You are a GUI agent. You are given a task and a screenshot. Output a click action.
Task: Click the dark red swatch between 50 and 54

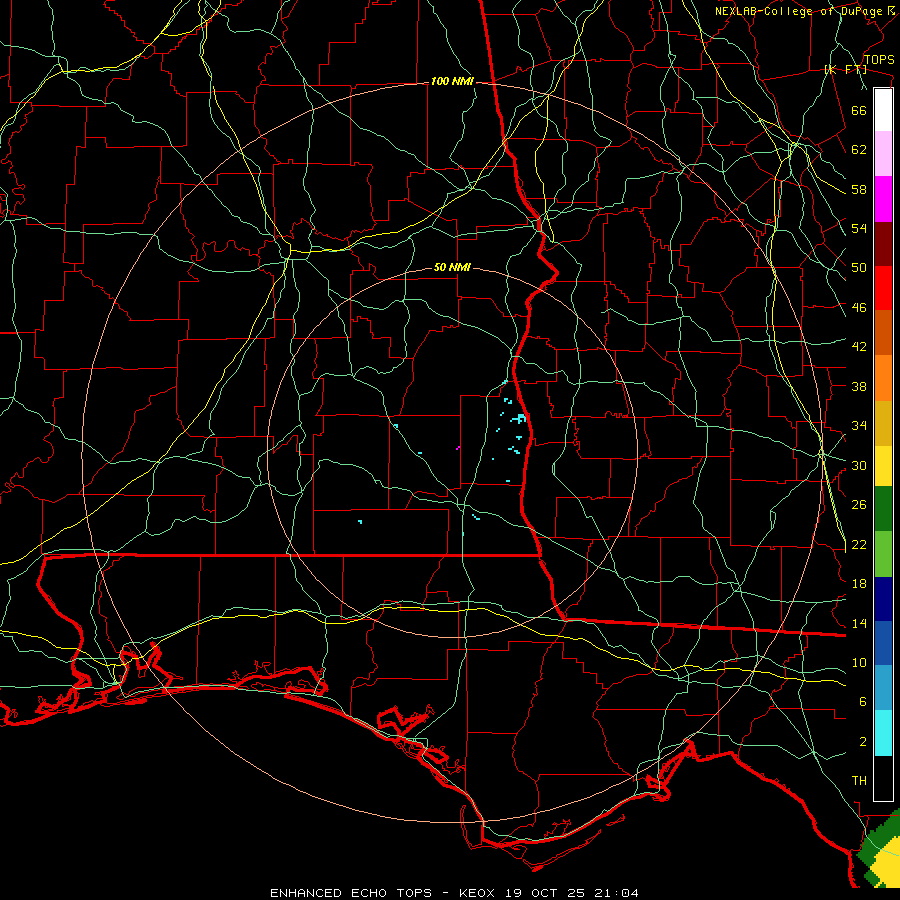(883, 244)
